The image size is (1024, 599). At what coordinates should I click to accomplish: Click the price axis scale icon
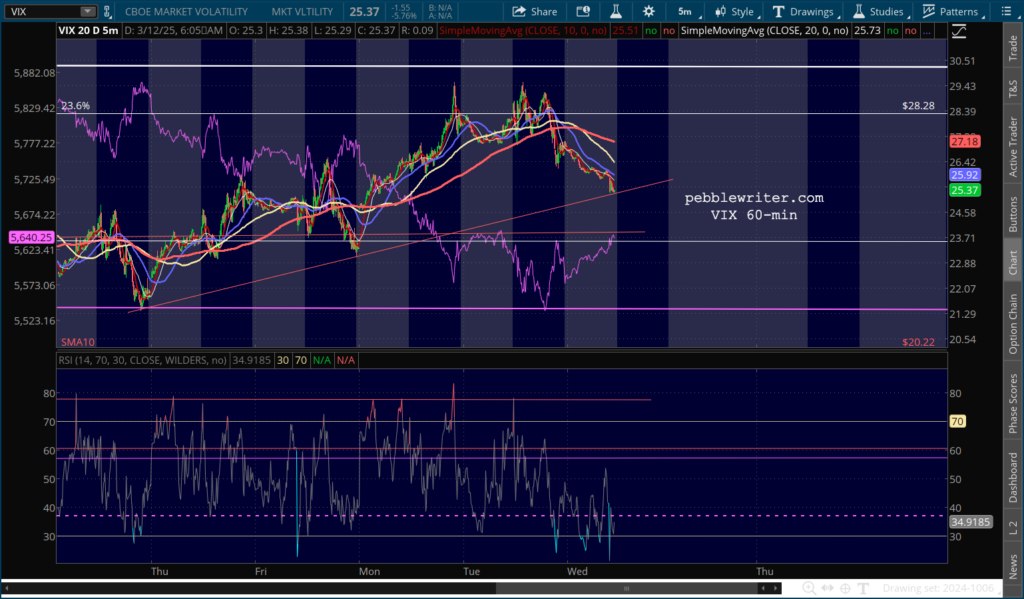coord(960,31)
